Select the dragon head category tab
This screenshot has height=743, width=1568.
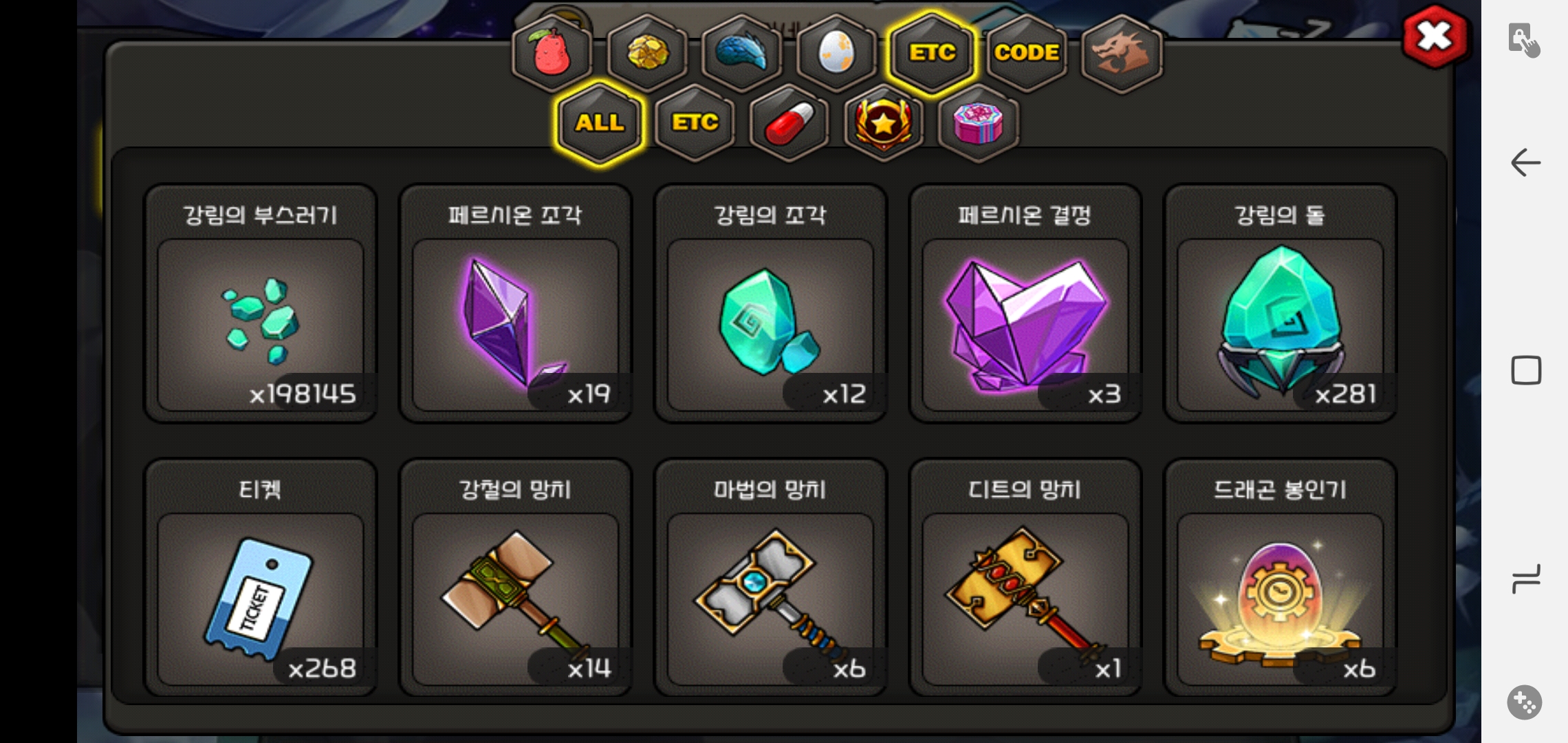(x=1122, y=54)
